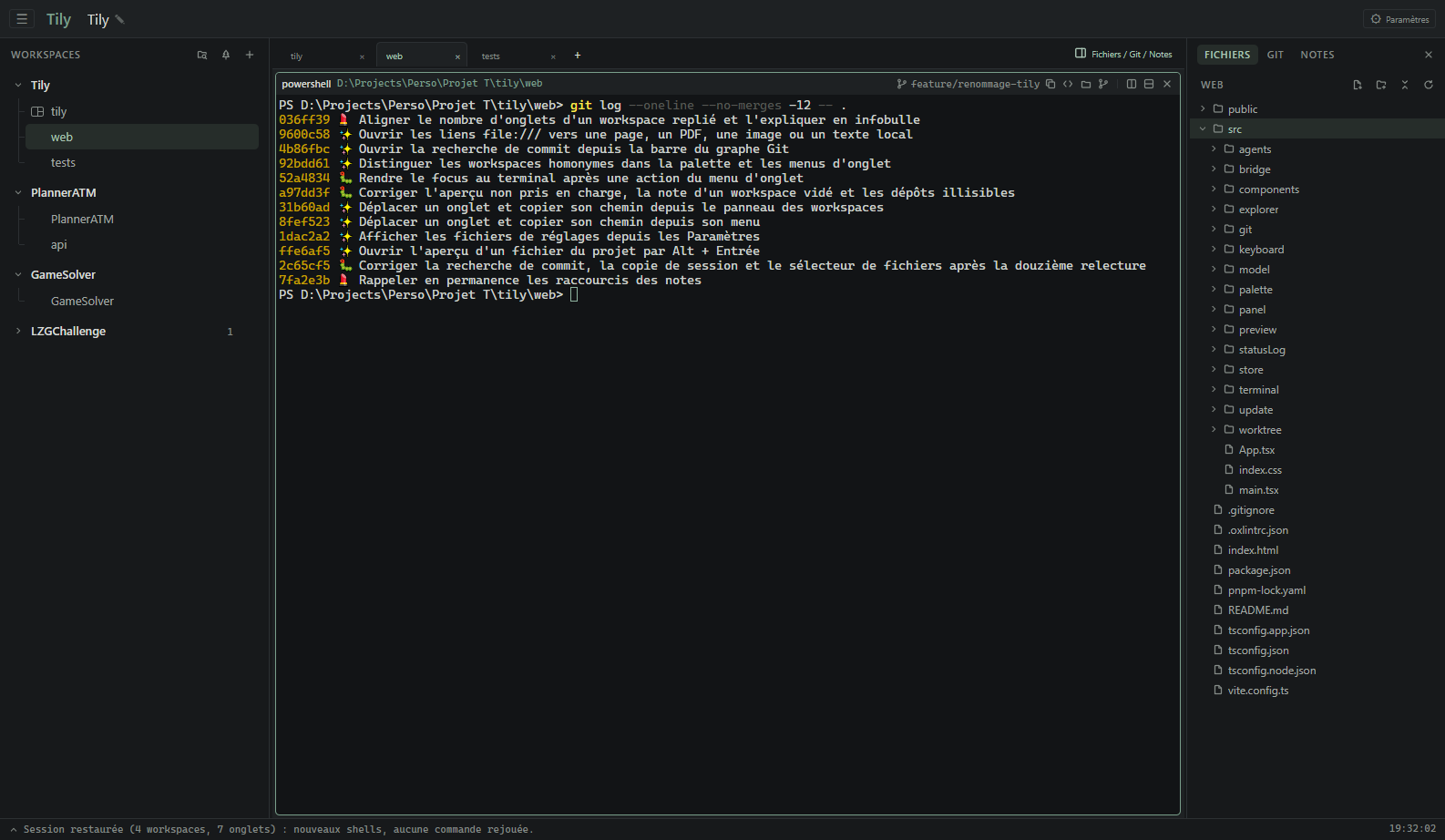Close the powershell terminal pane
Viewport: 1445px width, 840px height.
[x=1167, y=84]
